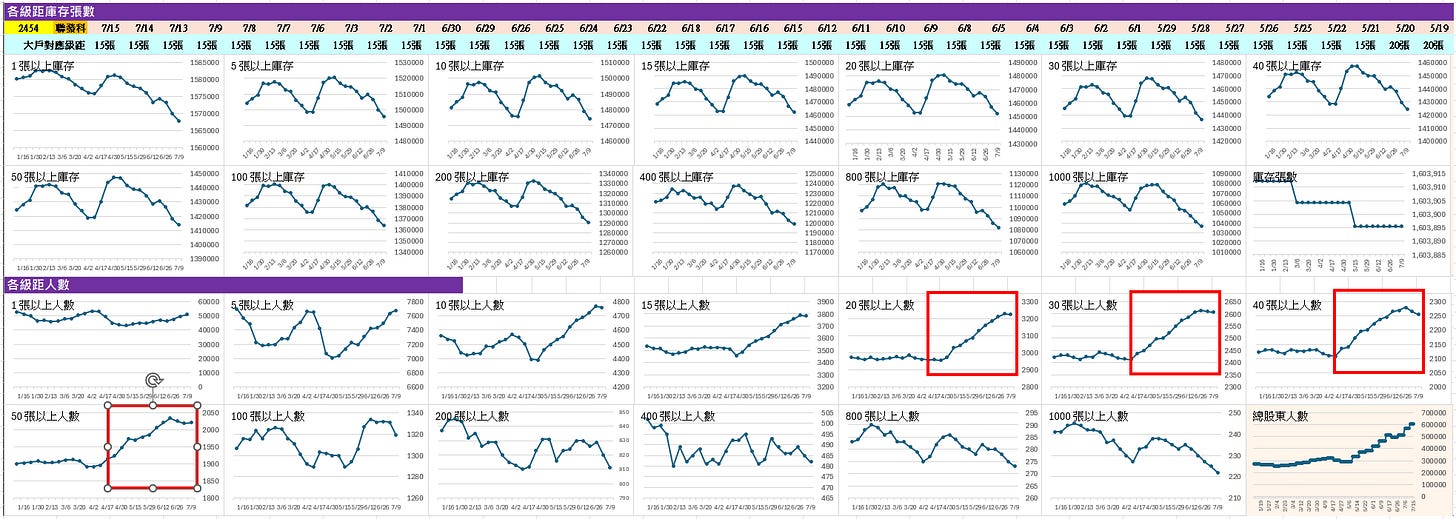
Task: Select the 400張以上人數 chart
Action: click(737, 458)
